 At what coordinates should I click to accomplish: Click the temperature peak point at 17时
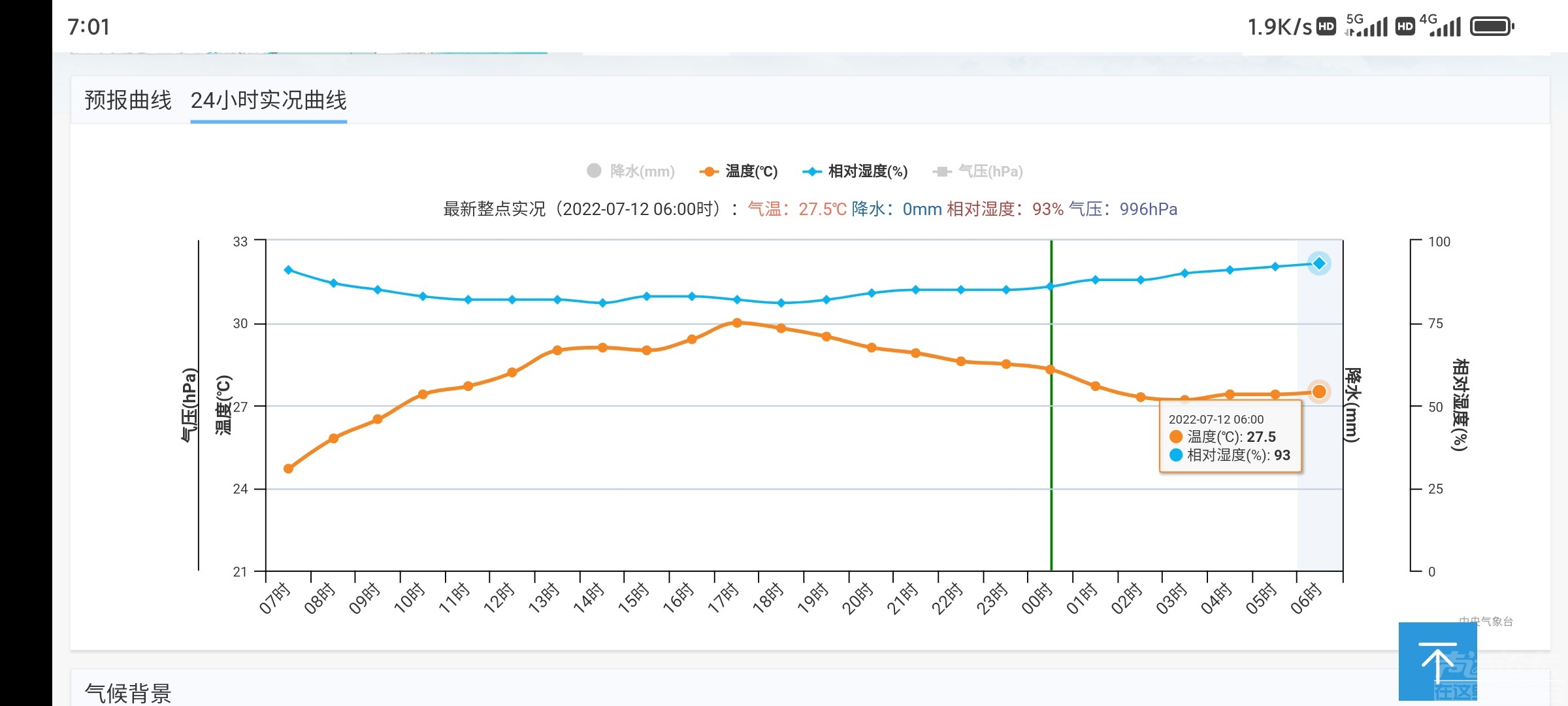point(737,323)
